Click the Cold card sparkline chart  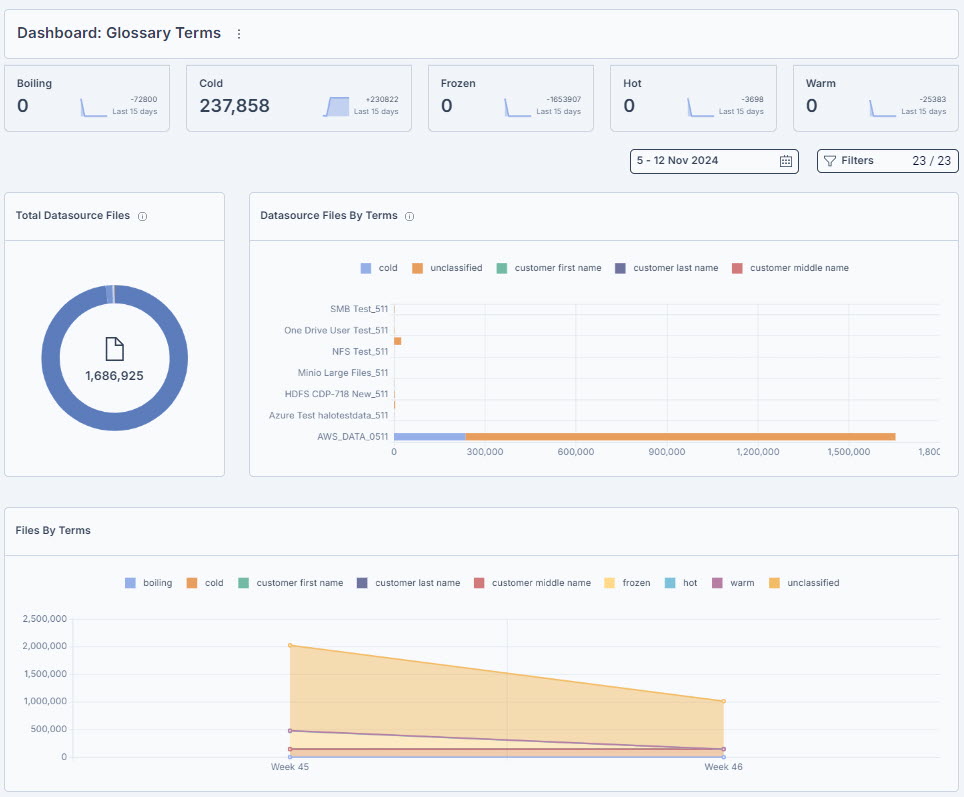coord(336,106)
